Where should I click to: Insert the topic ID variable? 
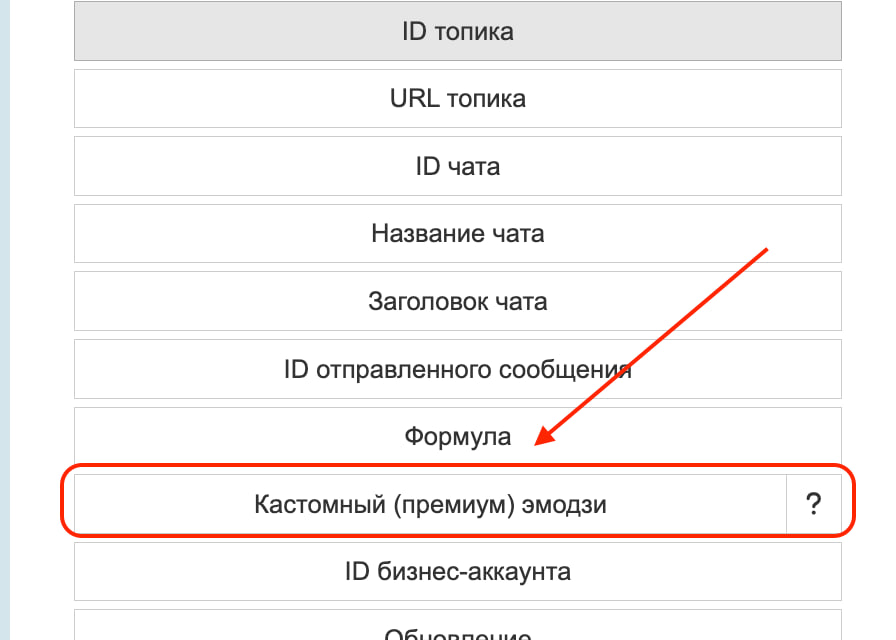457,31
